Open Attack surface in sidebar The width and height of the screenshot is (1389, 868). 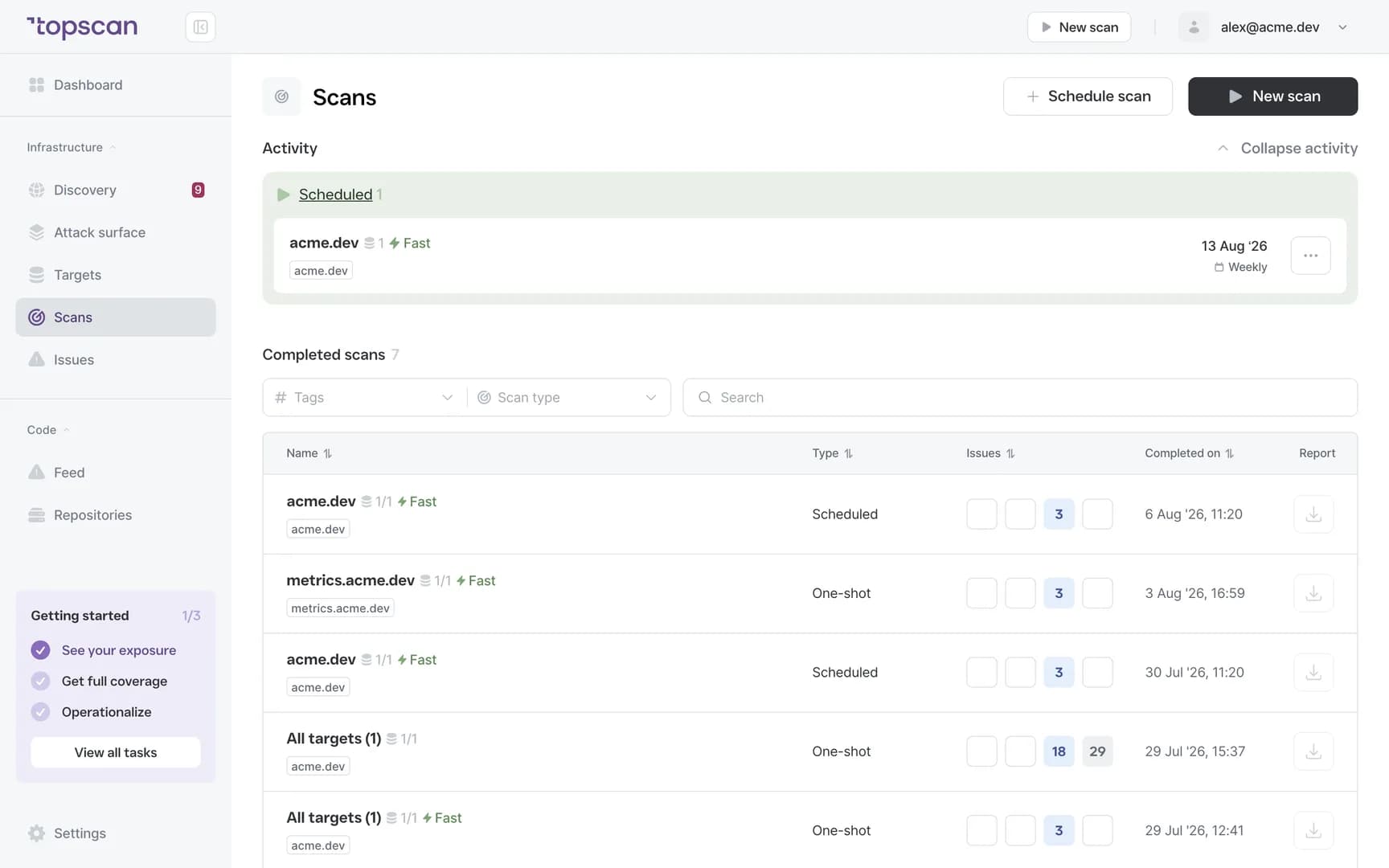tap(116, 232)
